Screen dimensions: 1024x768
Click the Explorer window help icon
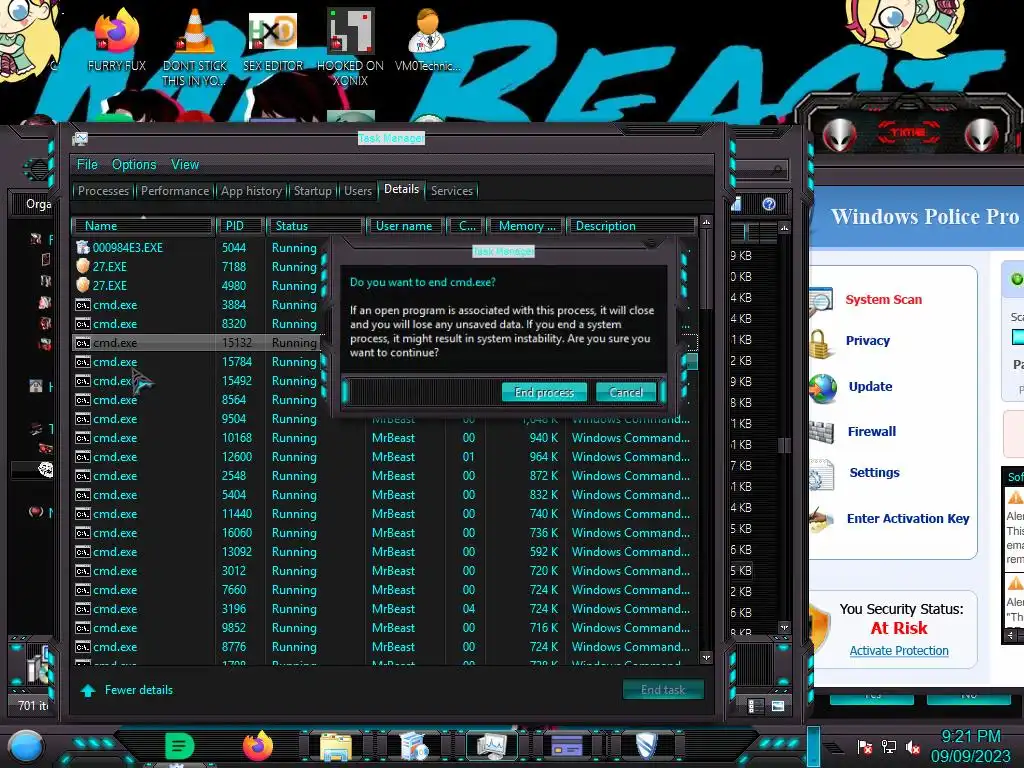769,204
